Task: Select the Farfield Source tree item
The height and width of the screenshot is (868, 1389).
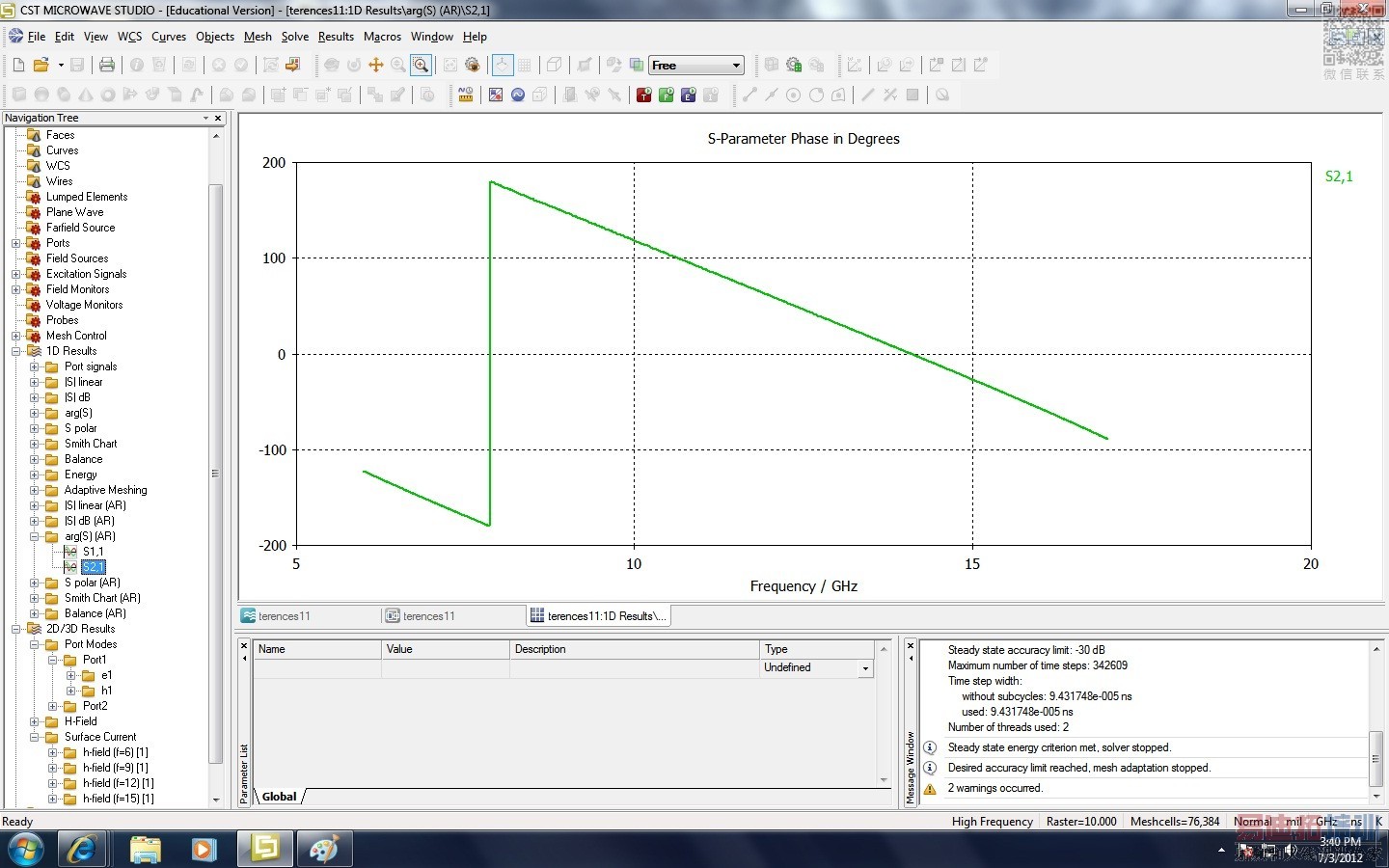Action: [80, 228]
